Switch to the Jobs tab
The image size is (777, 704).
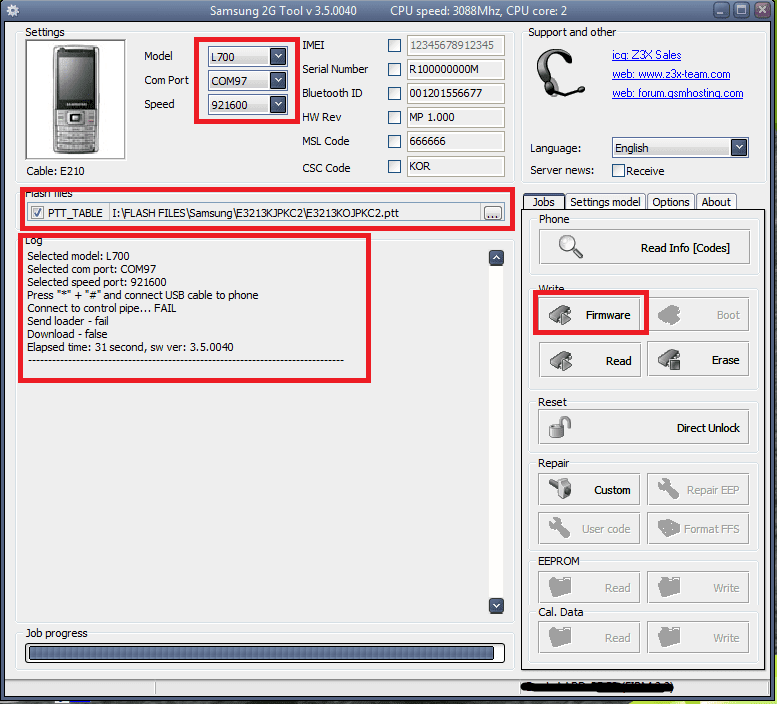[x=544, y=202]
